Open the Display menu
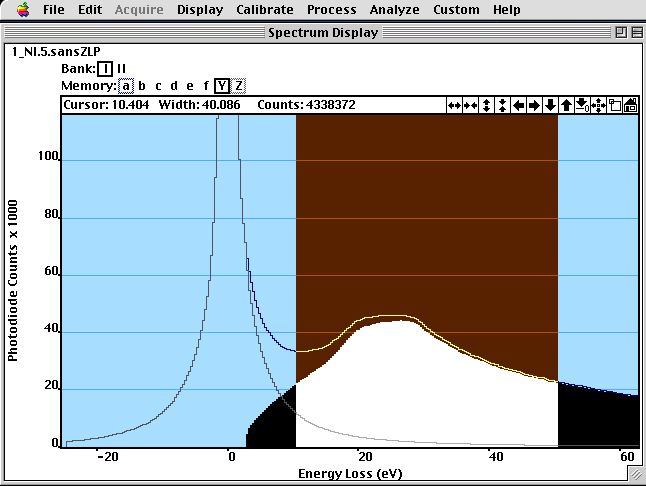 click(200, 9)
